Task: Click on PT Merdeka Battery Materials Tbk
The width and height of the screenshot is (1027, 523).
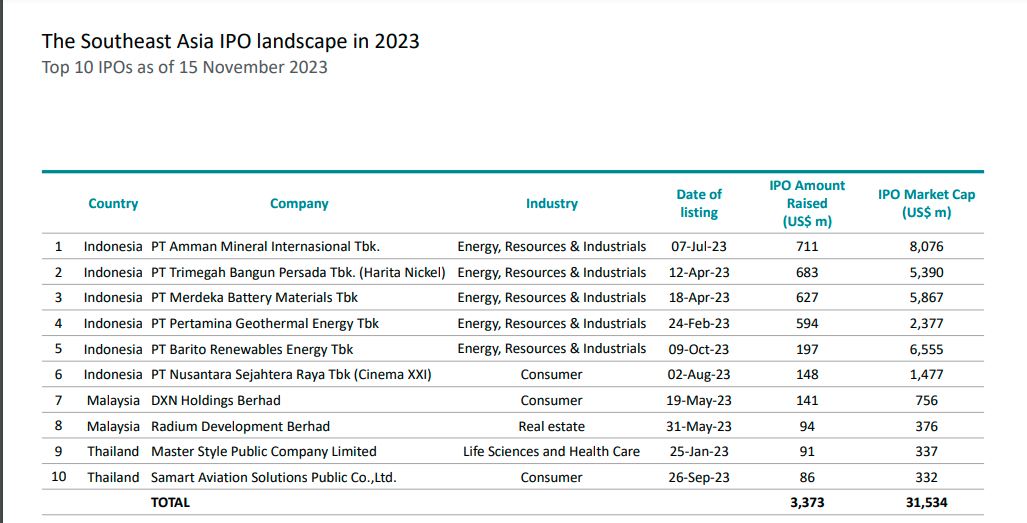Action: (254, 297)
